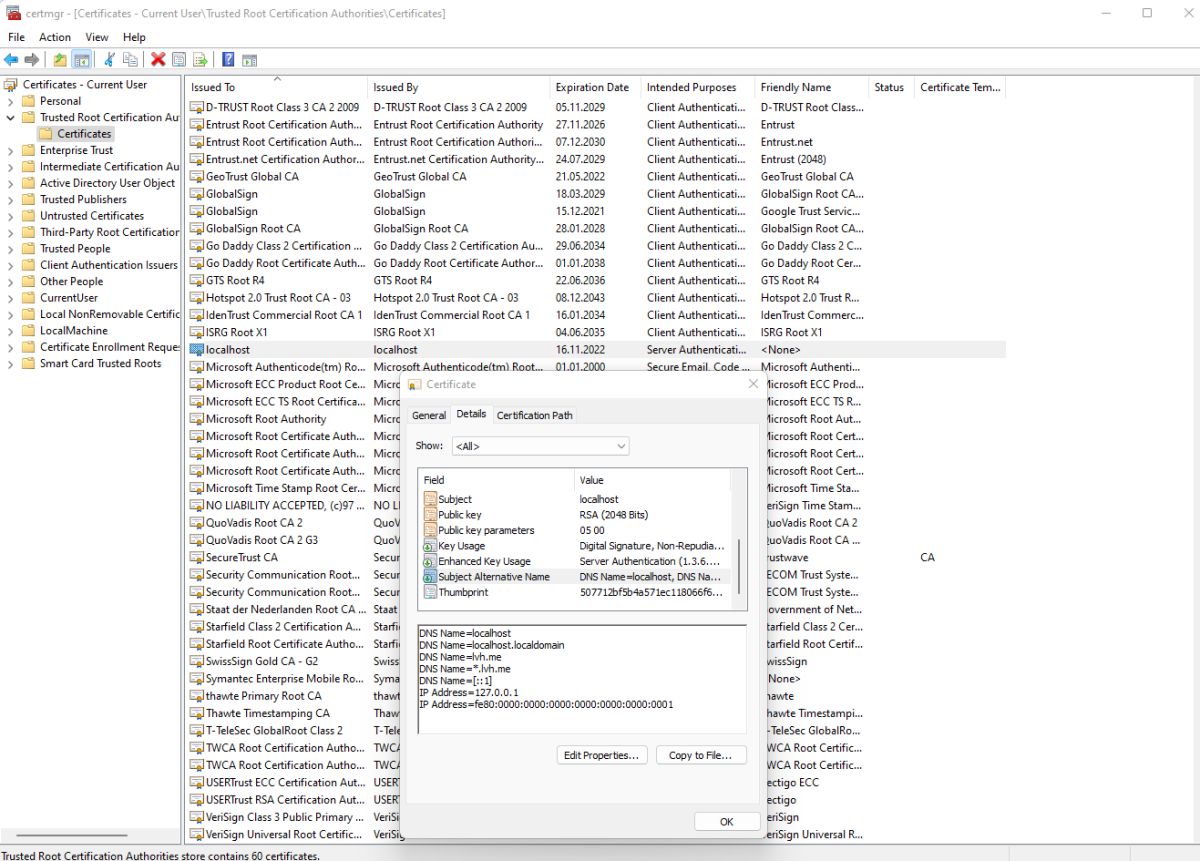Open the File menu
This screenshot has height=861, width=1200.
(x=16, y=37)
